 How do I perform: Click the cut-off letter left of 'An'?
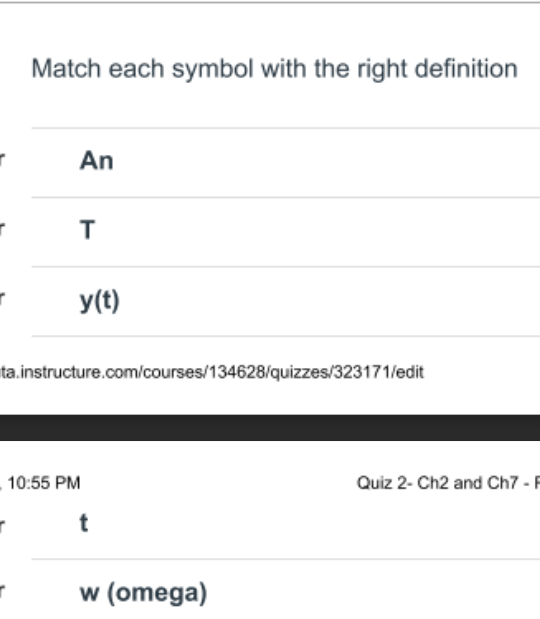point(2,160)
